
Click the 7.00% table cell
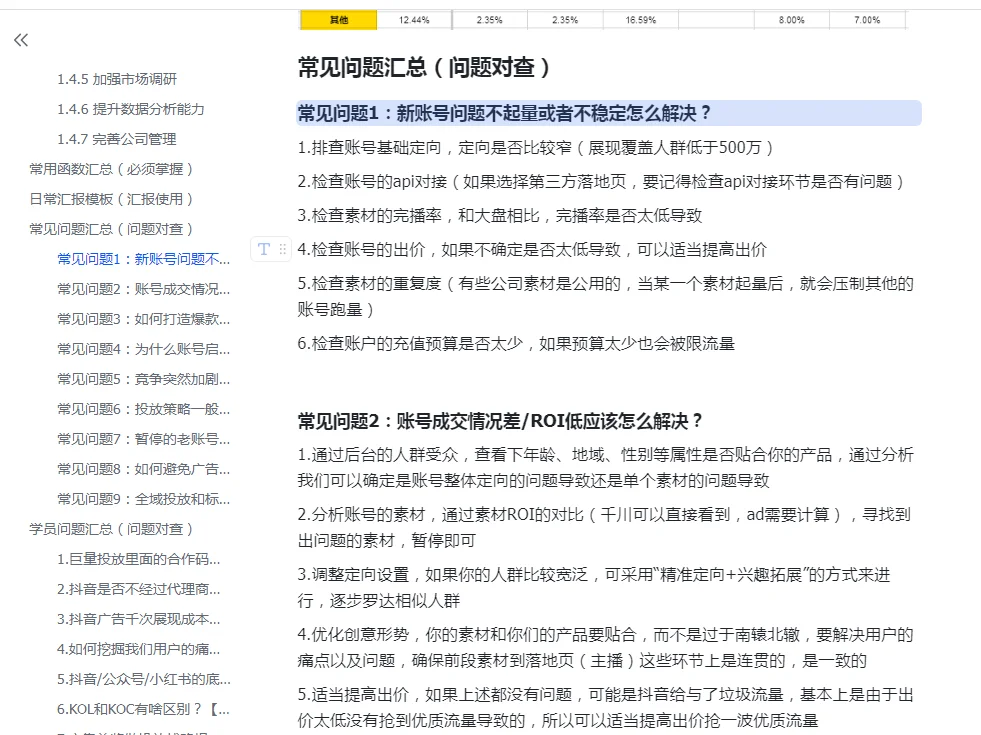[867, 20]
